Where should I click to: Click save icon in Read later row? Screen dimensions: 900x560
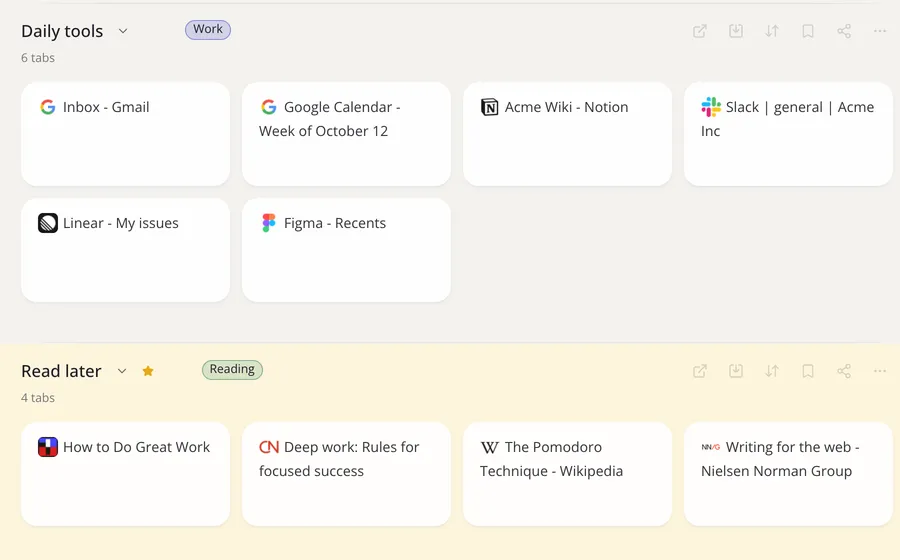(736, 371)
